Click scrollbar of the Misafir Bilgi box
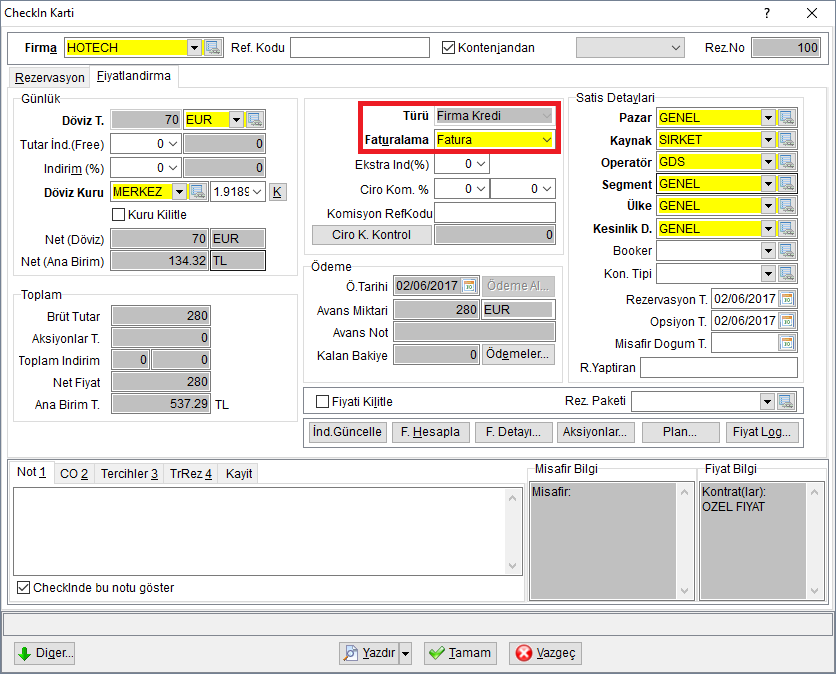This screenshot has width=836, height=674. tap(685, 541)
